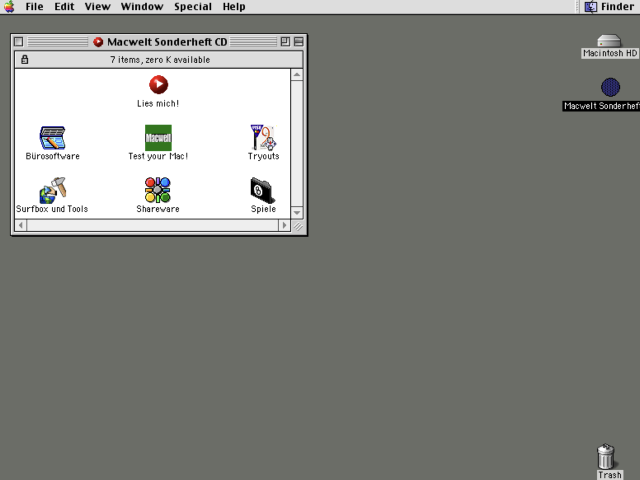The image size is (640, 480).
Task: Open the Finder application menu
Action: click(609, 7)
